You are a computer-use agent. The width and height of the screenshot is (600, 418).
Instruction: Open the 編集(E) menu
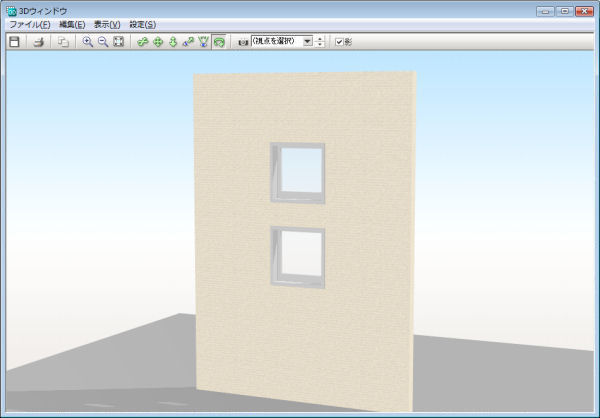point(72,24)
